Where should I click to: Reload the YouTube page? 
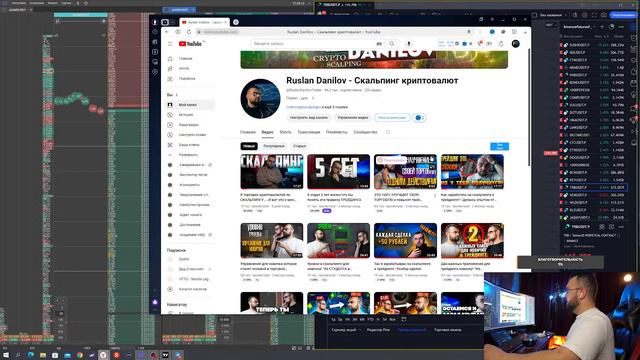[x=189, y=32]
